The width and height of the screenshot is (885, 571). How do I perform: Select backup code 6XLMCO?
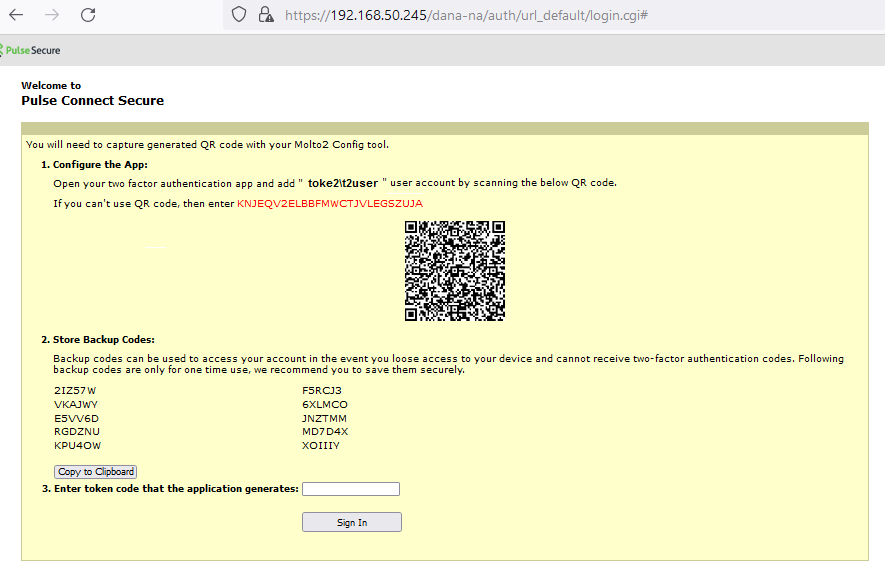325,405
